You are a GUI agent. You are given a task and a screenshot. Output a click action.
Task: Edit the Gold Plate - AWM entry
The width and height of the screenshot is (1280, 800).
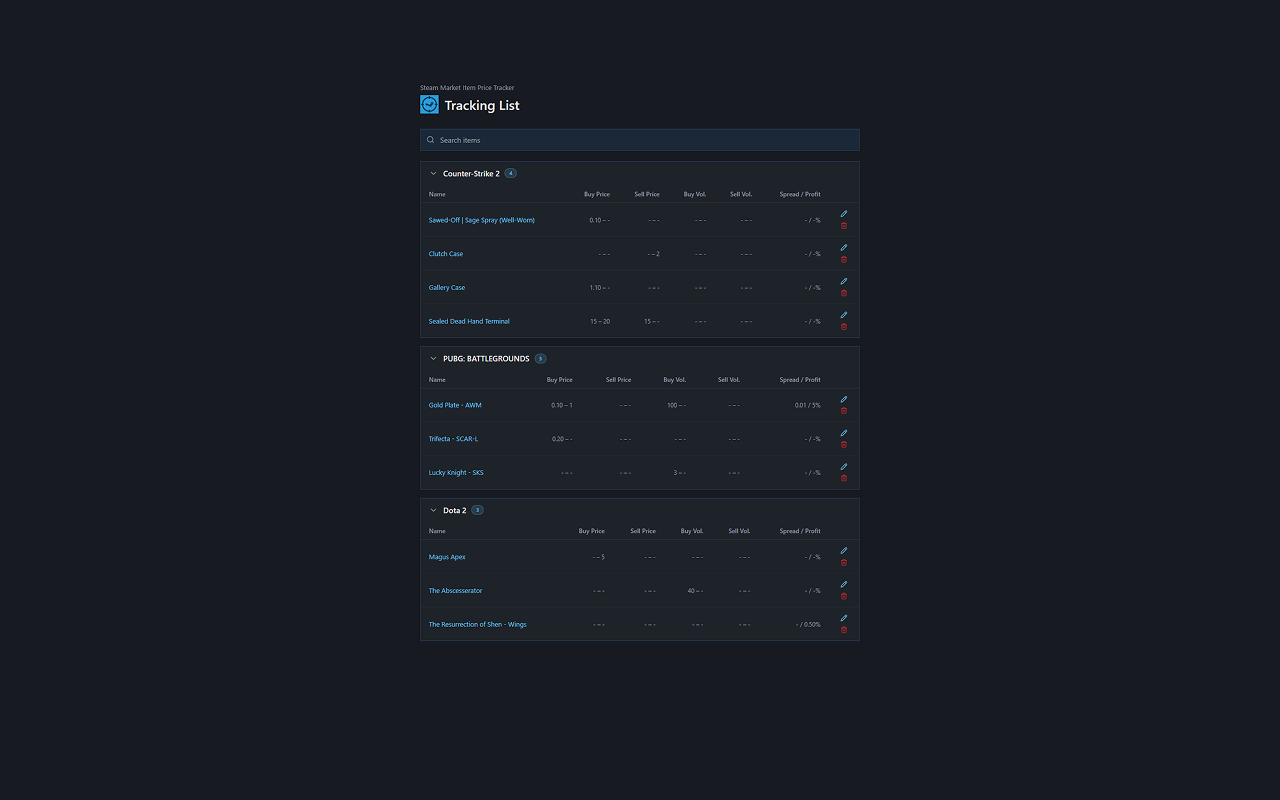click(844, 399)
